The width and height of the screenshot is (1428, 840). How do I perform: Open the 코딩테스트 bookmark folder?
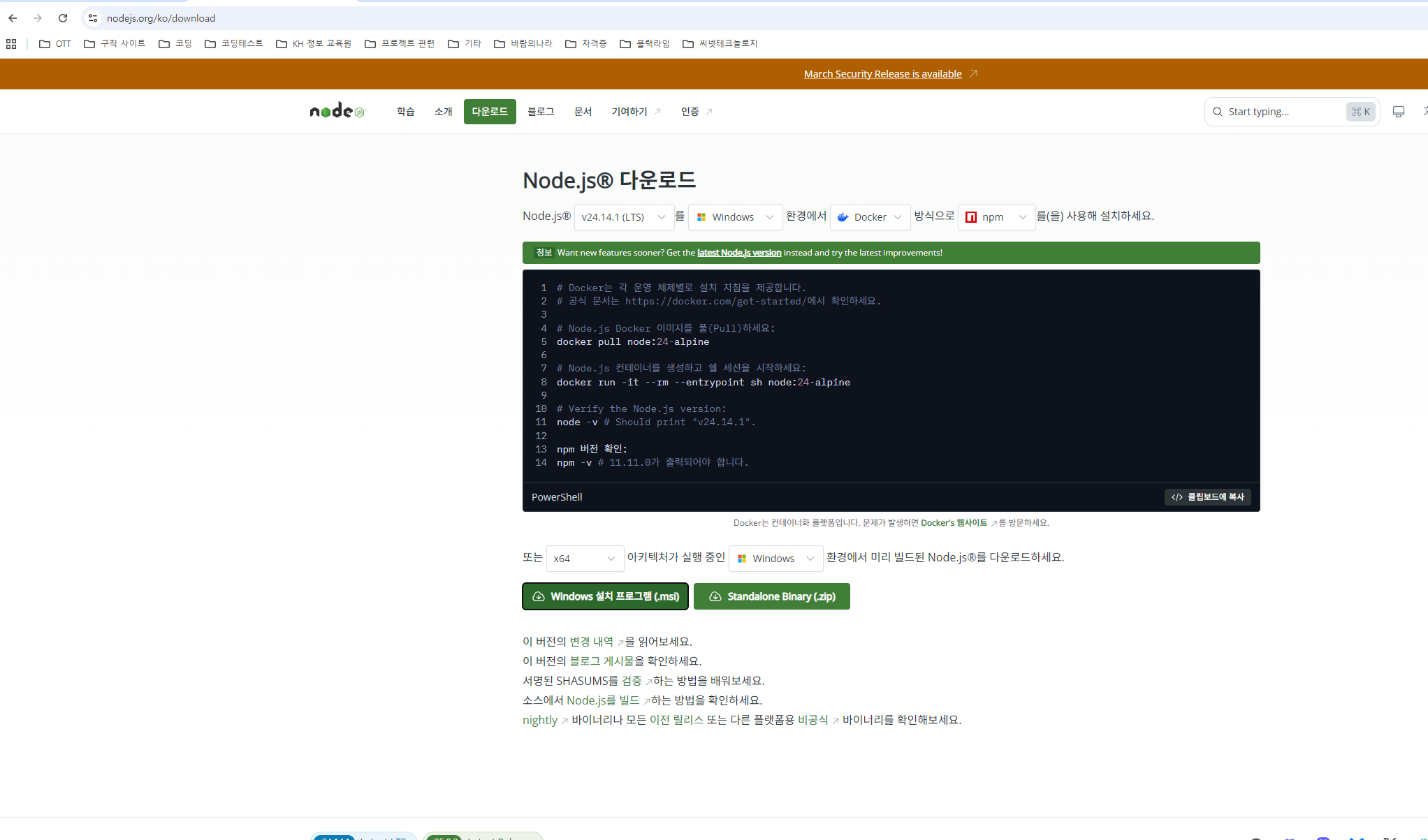(234, 44)
